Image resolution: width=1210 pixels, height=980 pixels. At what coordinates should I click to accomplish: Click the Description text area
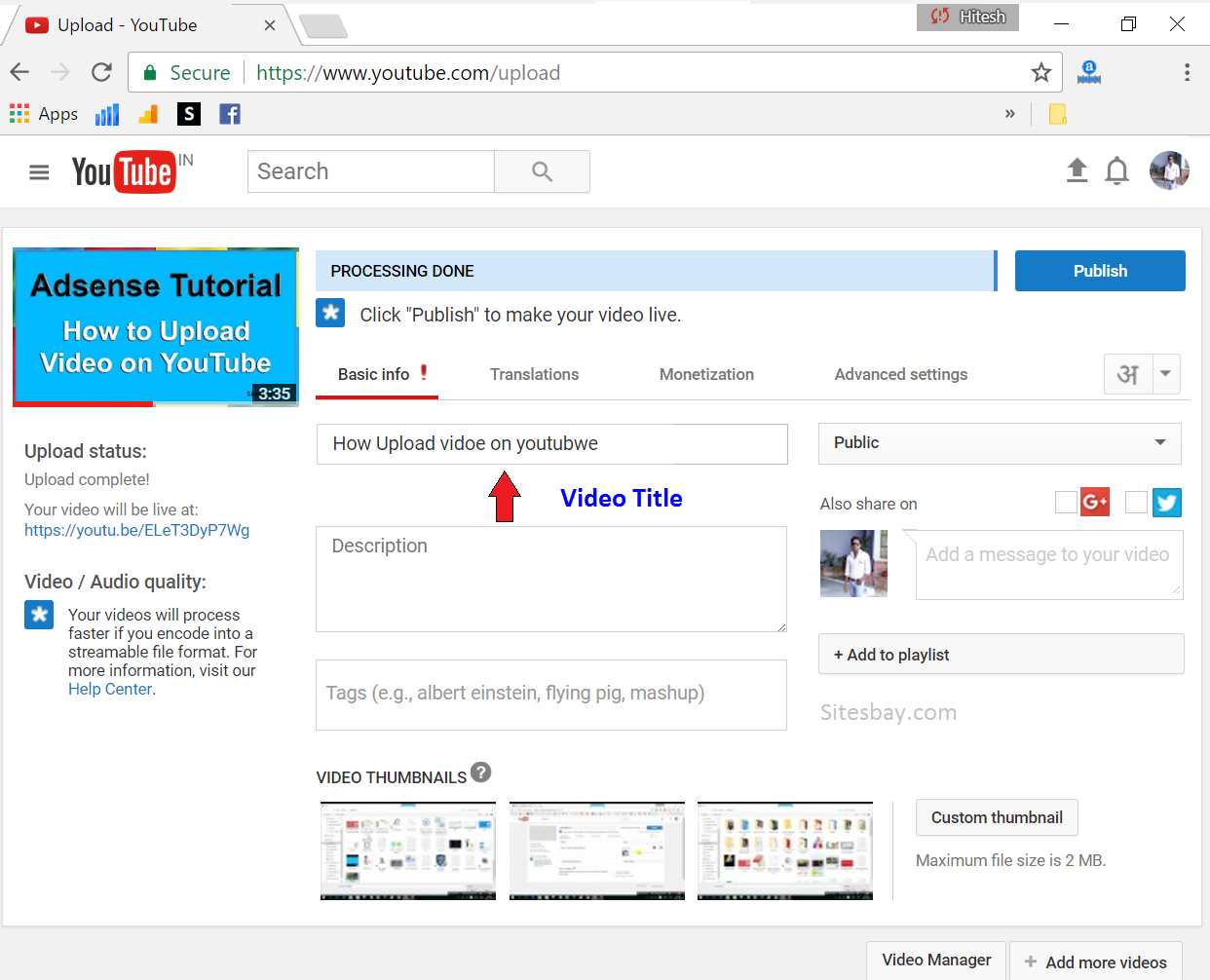[x=551, y=580]
